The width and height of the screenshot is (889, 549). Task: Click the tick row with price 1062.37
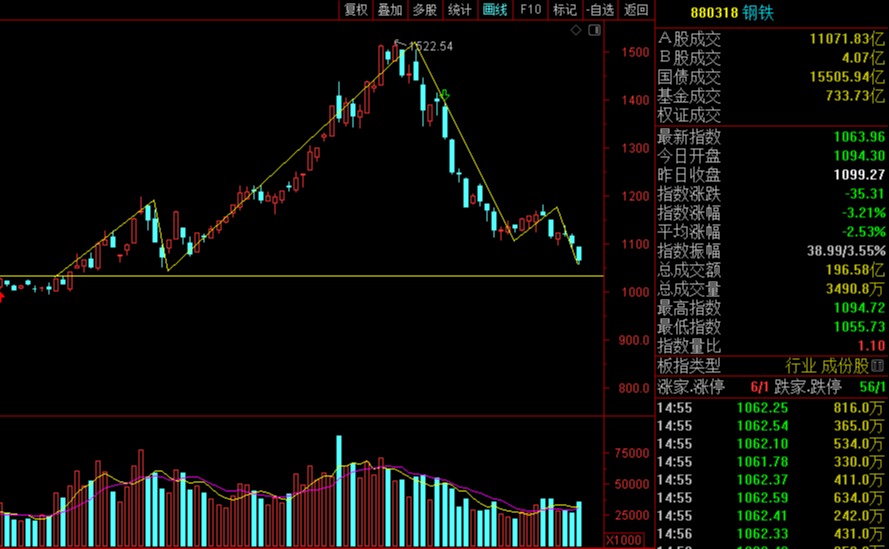tap(771, 480)
